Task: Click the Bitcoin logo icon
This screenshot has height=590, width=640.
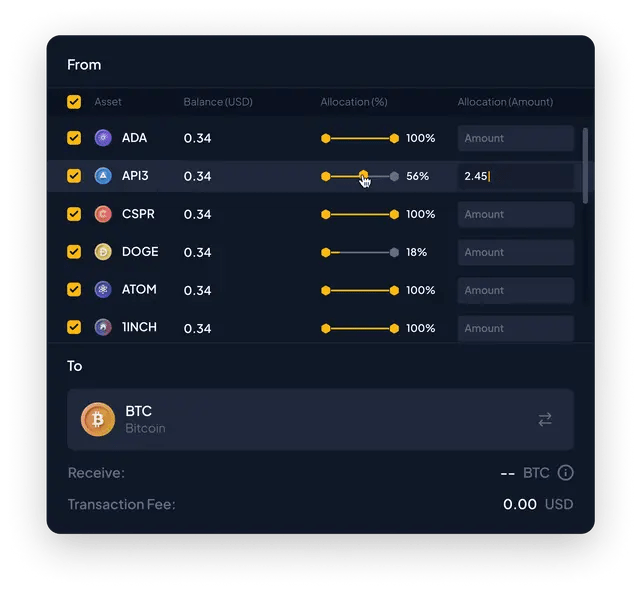Action: tap(98, 419)
